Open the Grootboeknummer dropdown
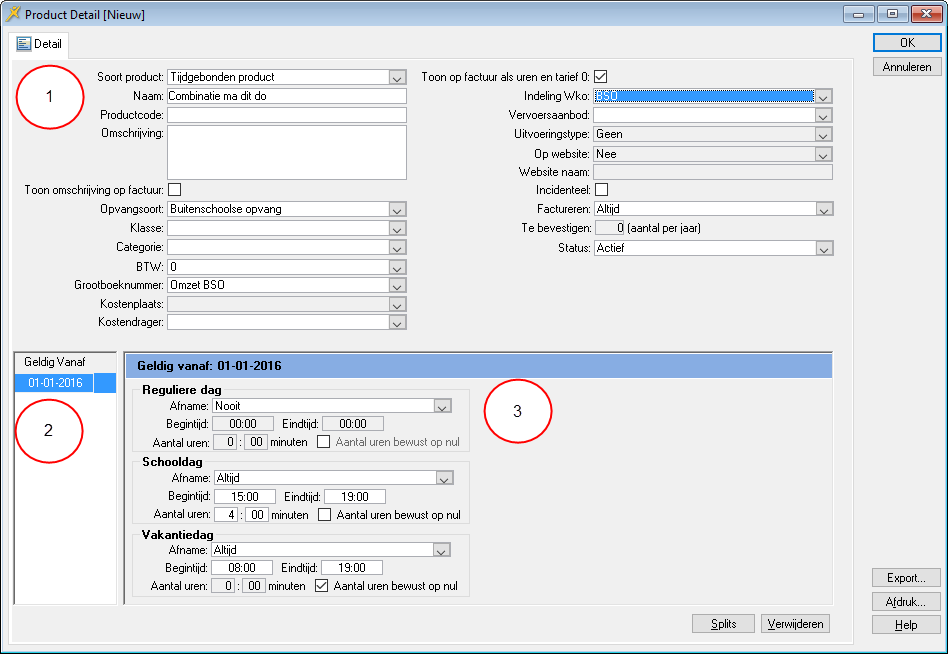 click(x=397, y=285)
